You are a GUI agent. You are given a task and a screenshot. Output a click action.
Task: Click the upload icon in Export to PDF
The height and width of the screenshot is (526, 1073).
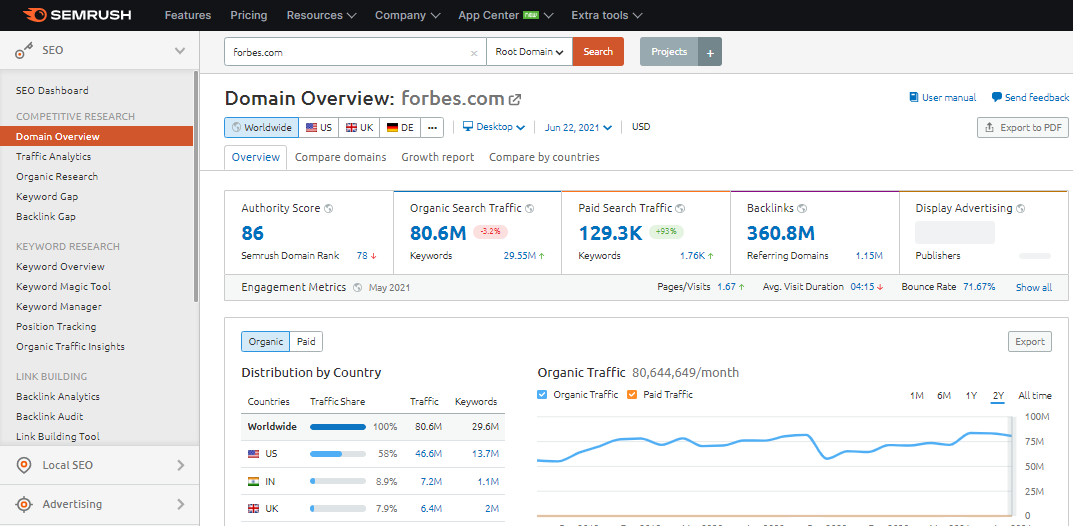click(990, 128)
